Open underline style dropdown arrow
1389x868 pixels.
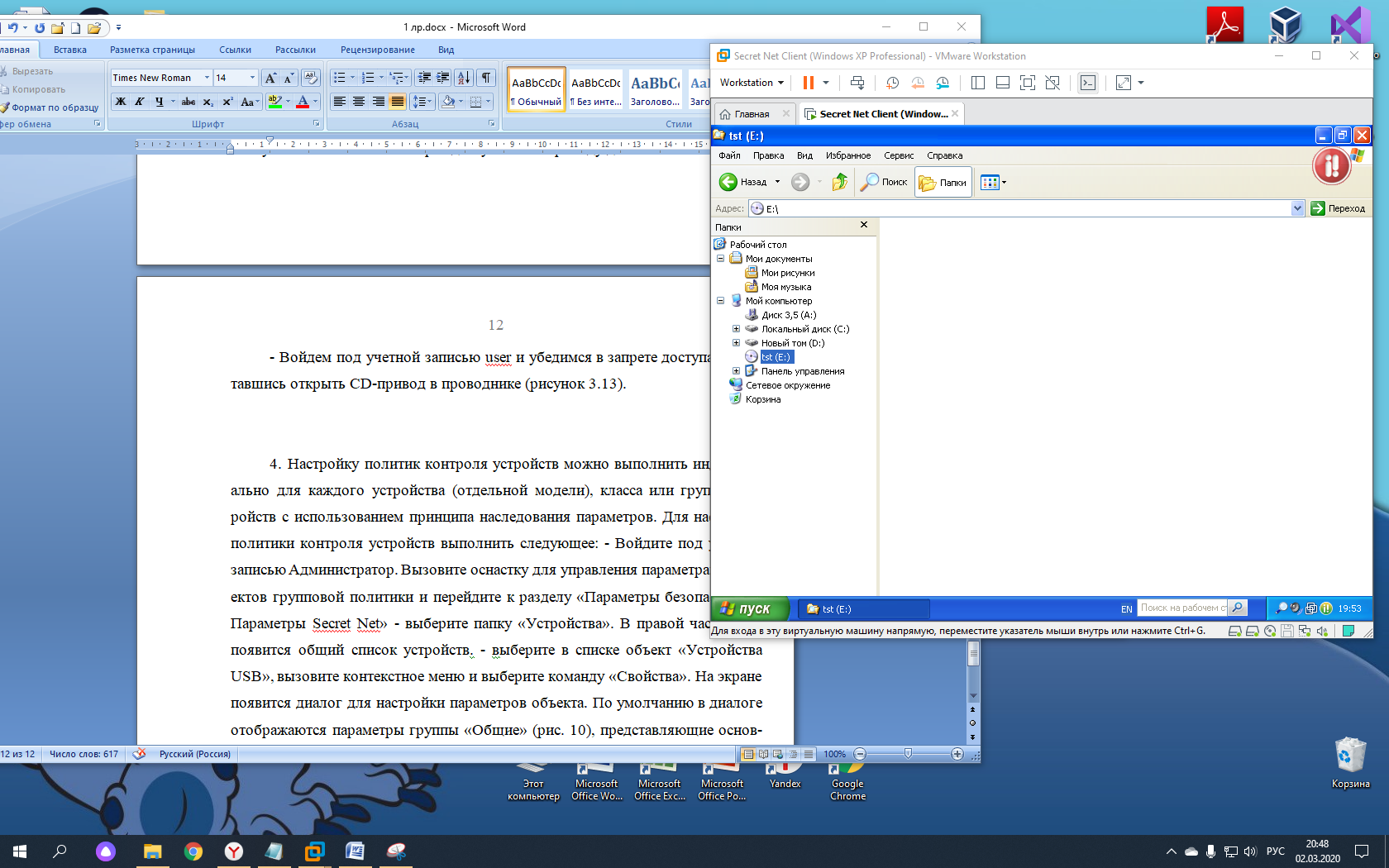pos(173,102)
